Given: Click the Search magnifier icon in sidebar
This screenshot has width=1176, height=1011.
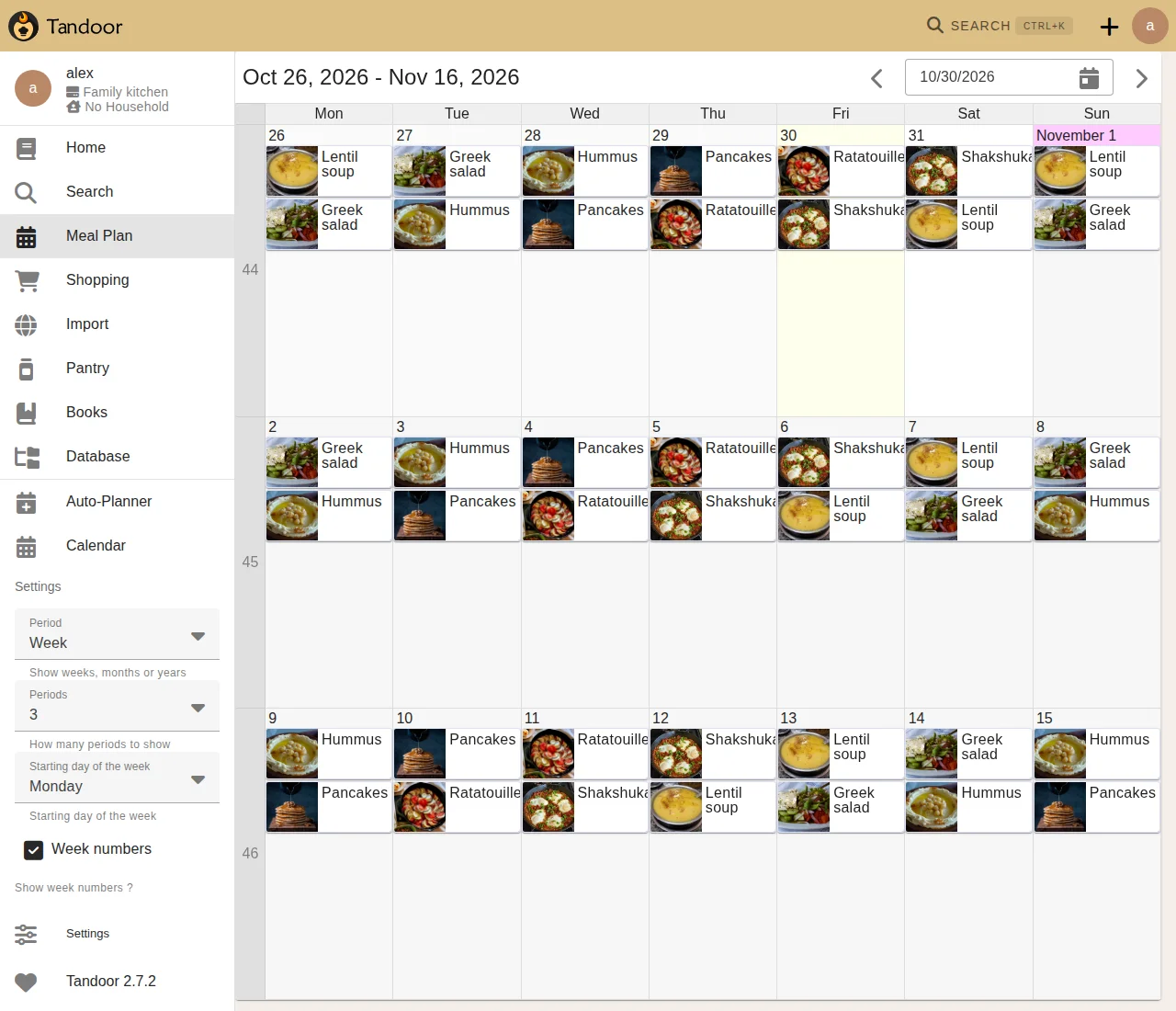Looking at the screenshot, I should point(26,192).
